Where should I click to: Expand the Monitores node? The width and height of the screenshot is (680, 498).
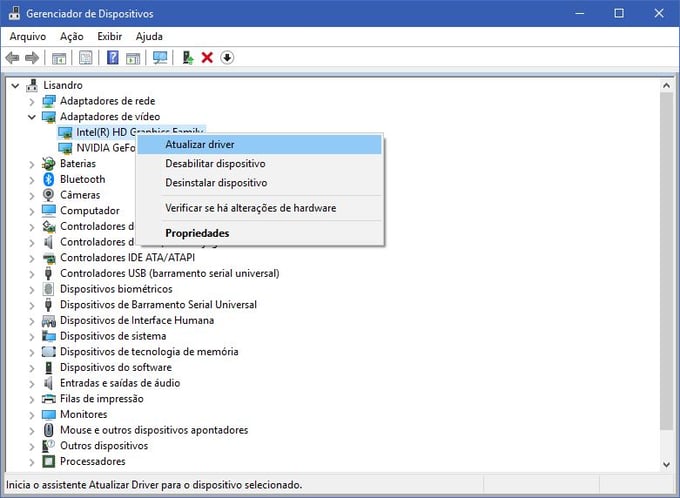[32, 415]
